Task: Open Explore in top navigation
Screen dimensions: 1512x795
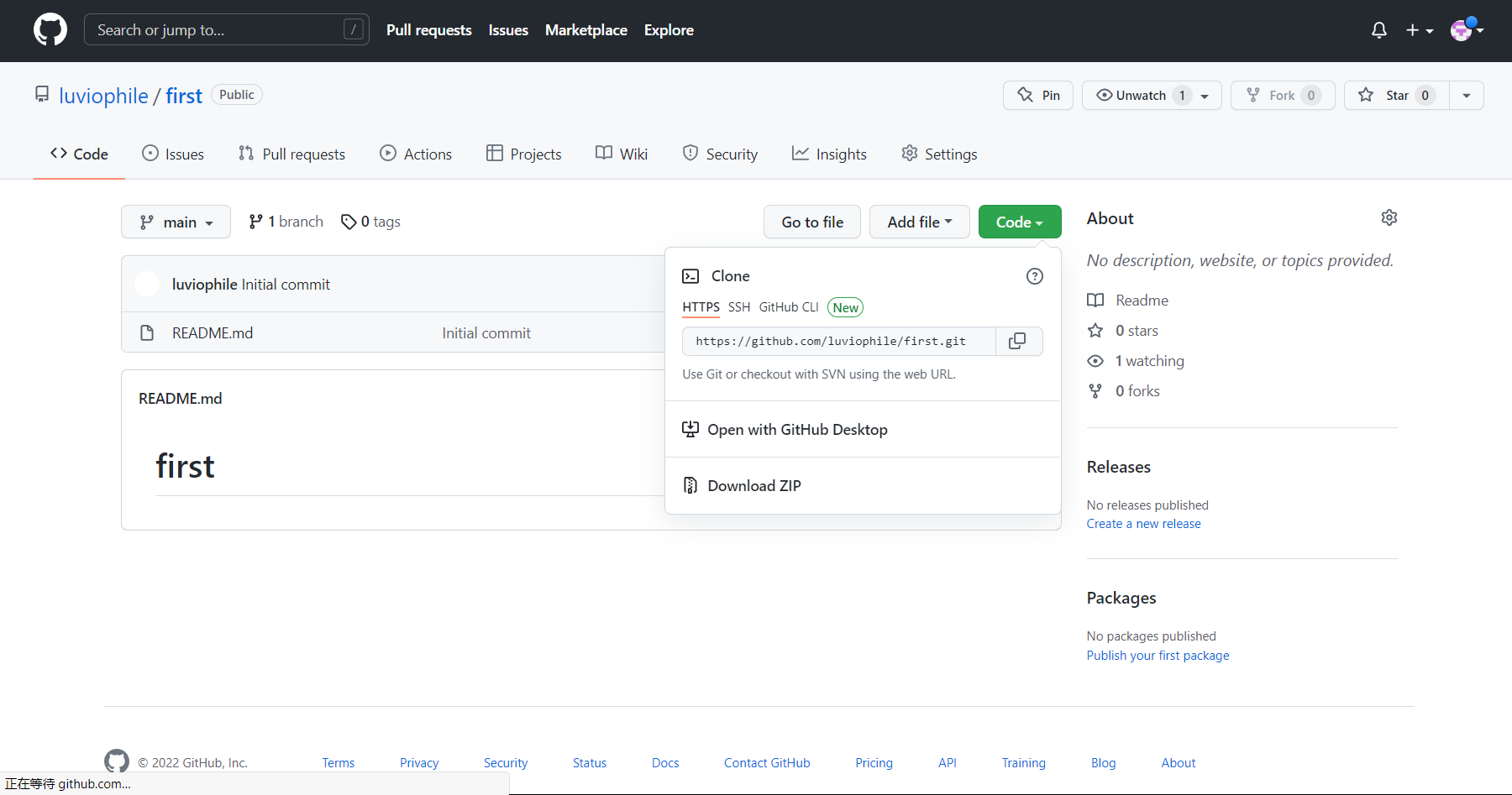Action: [669, 30]
